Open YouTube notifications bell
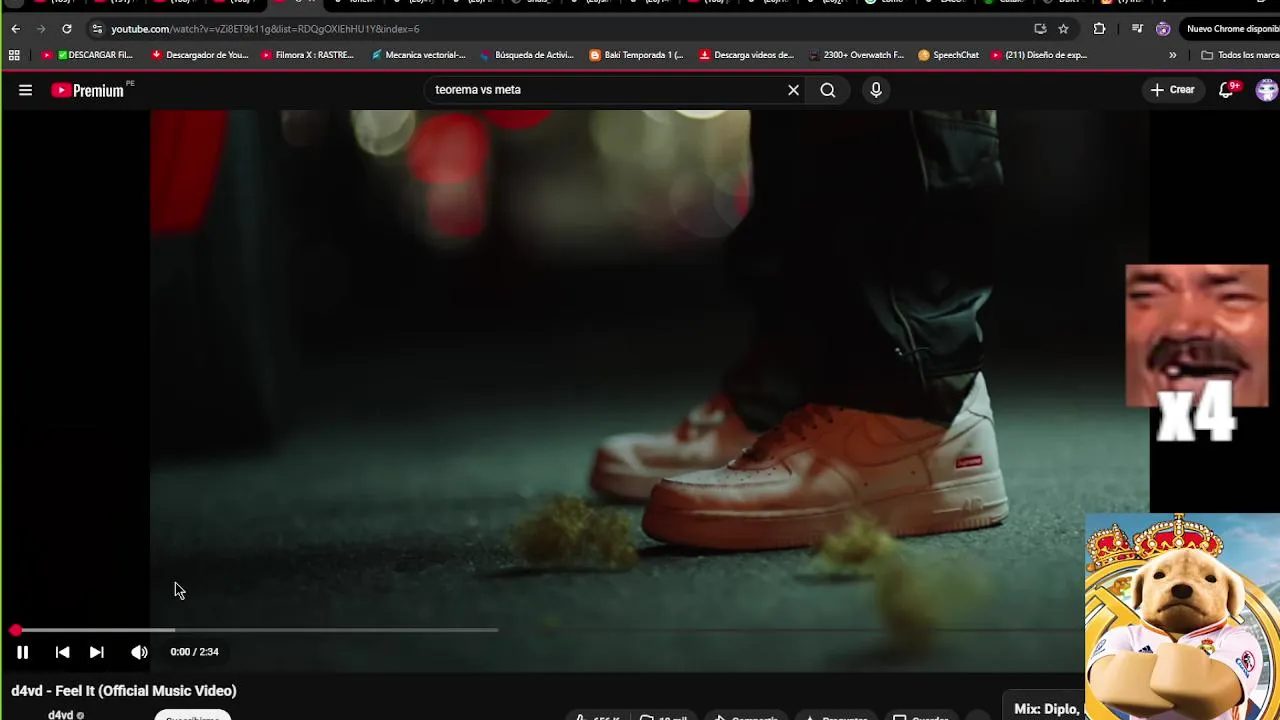 [x=1227, y=90]
